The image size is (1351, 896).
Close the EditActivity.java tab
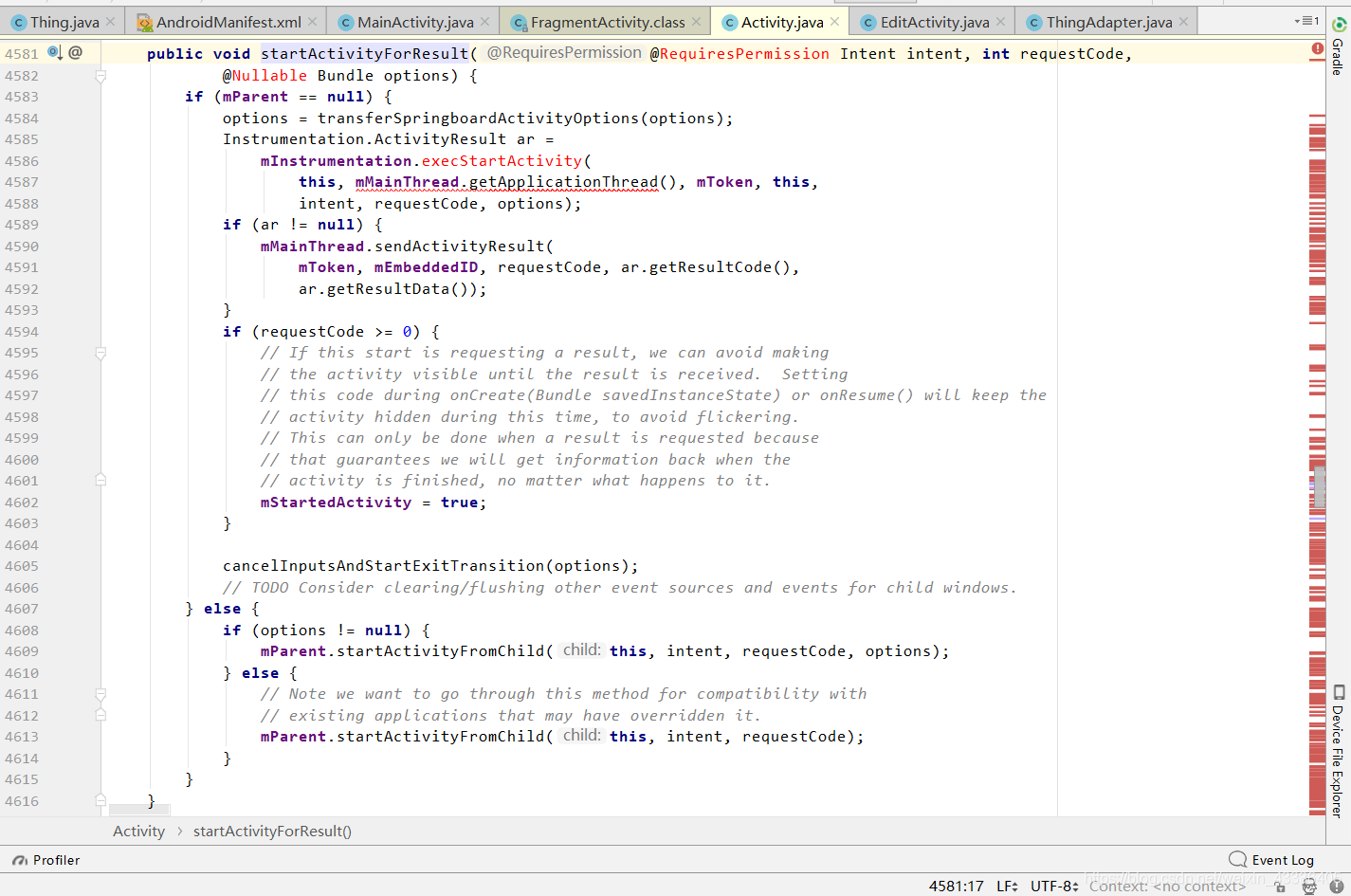click(x=1000, y=22)
